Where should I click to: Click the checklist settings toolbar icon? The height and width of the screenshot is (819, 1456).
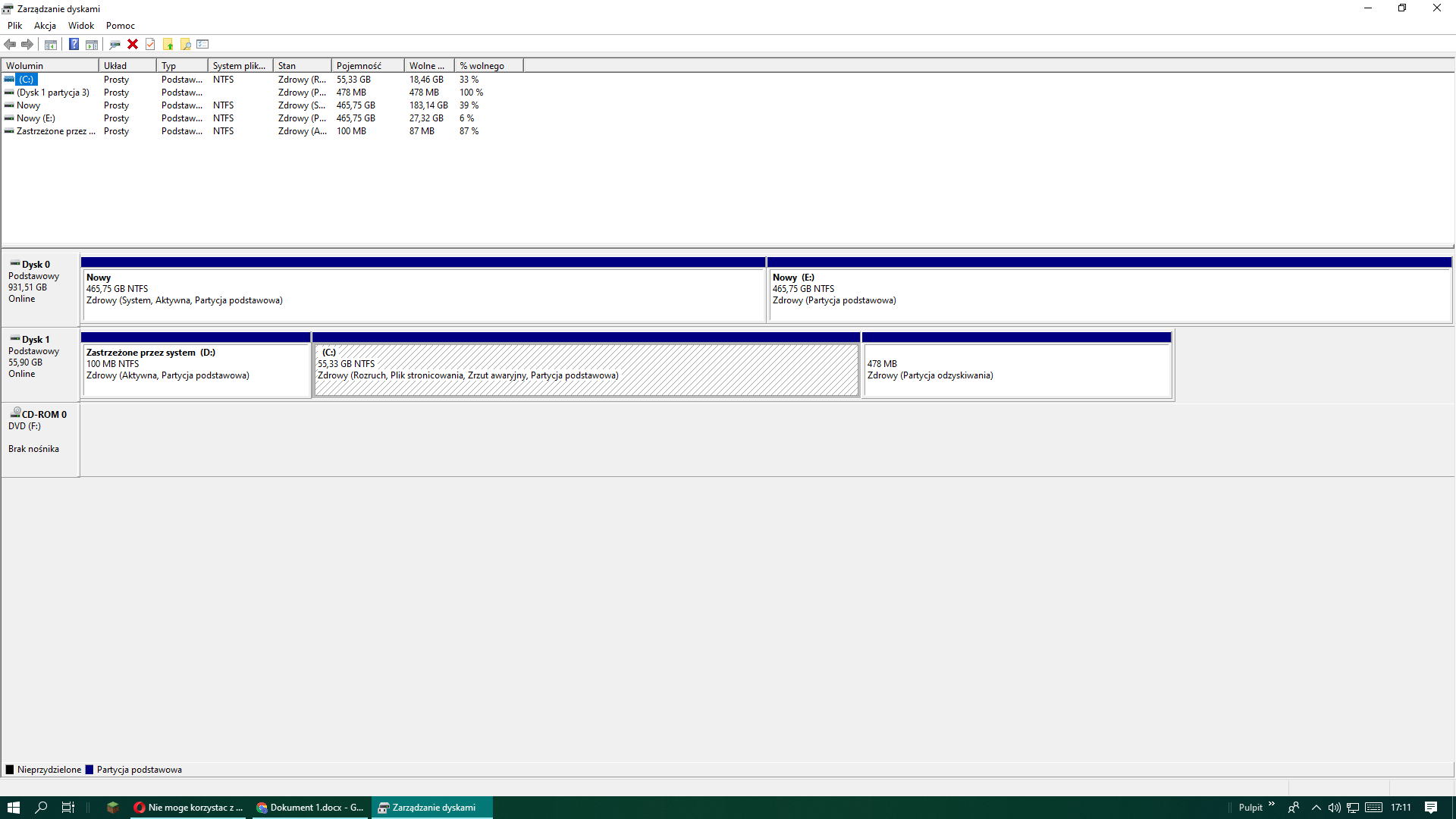pyautogui.click(x=202, y=44)
